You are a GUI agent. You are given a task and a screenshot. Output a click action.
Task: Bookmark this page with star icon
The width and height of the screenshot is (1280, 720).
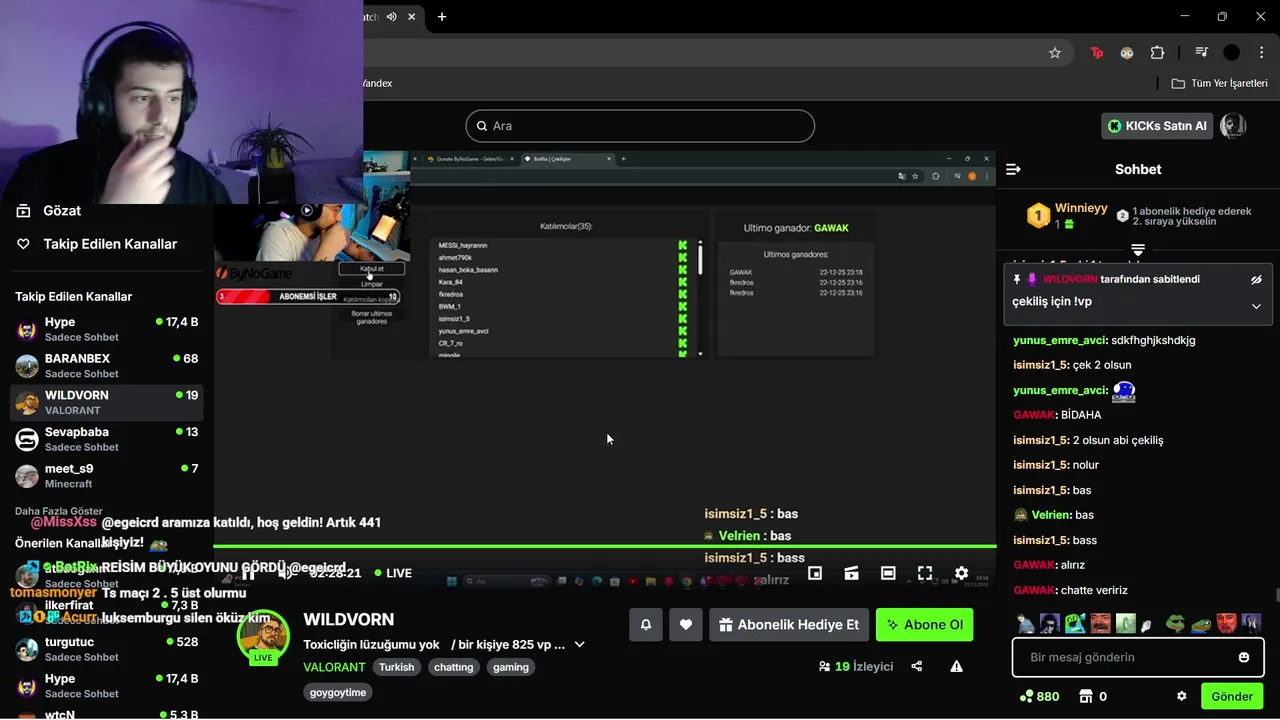coord(1055,53)
